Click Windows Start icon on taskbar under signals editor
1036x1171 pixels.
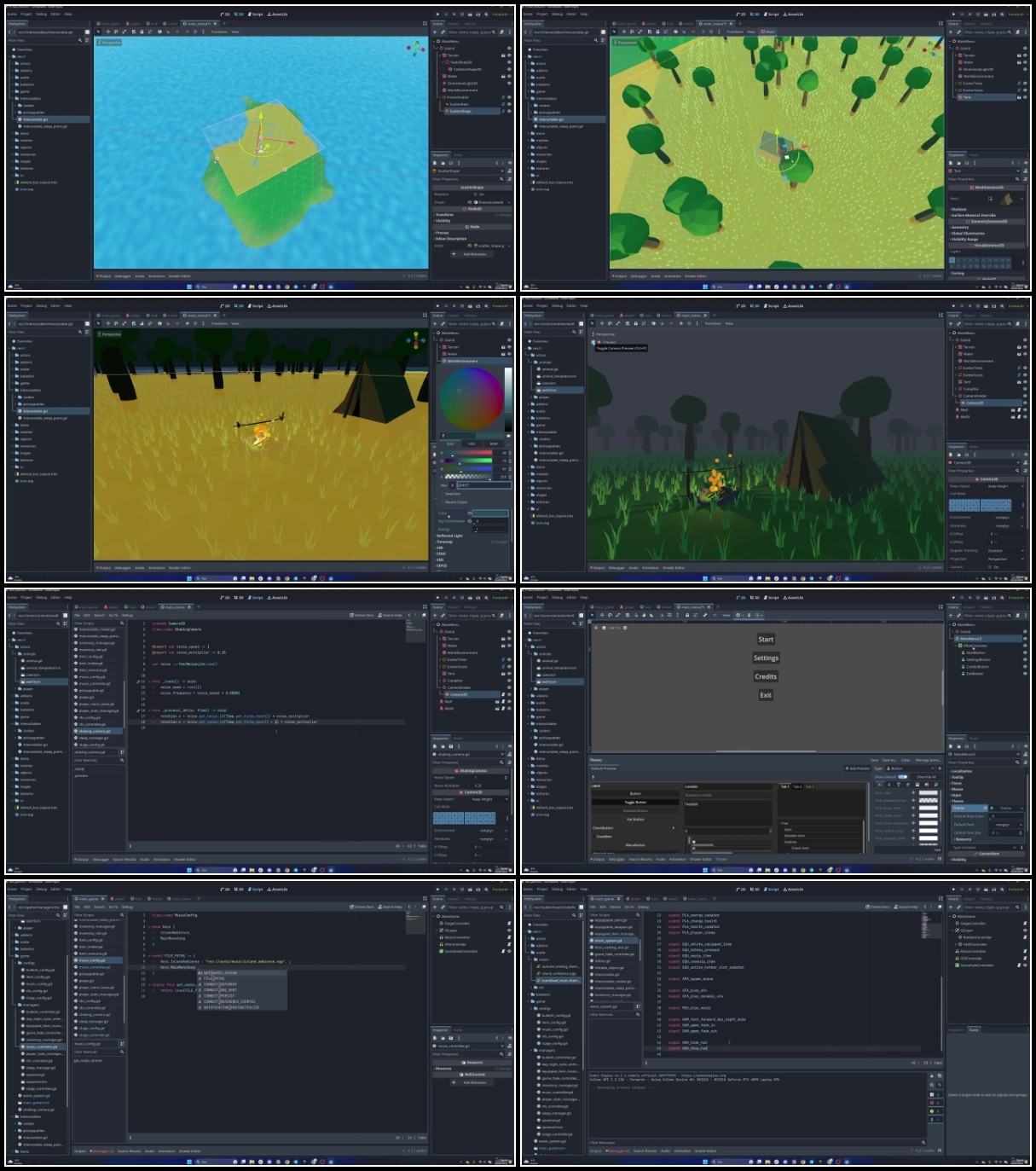[x=705, y=1162]
